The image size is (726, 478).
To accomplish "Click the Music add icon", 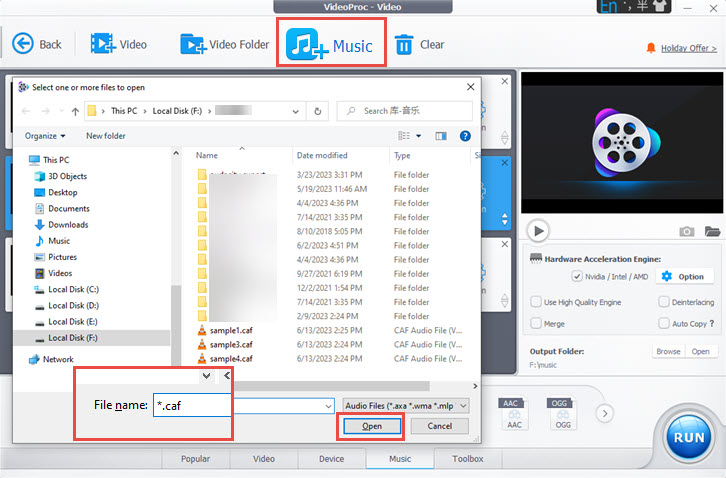I will 307,44.
